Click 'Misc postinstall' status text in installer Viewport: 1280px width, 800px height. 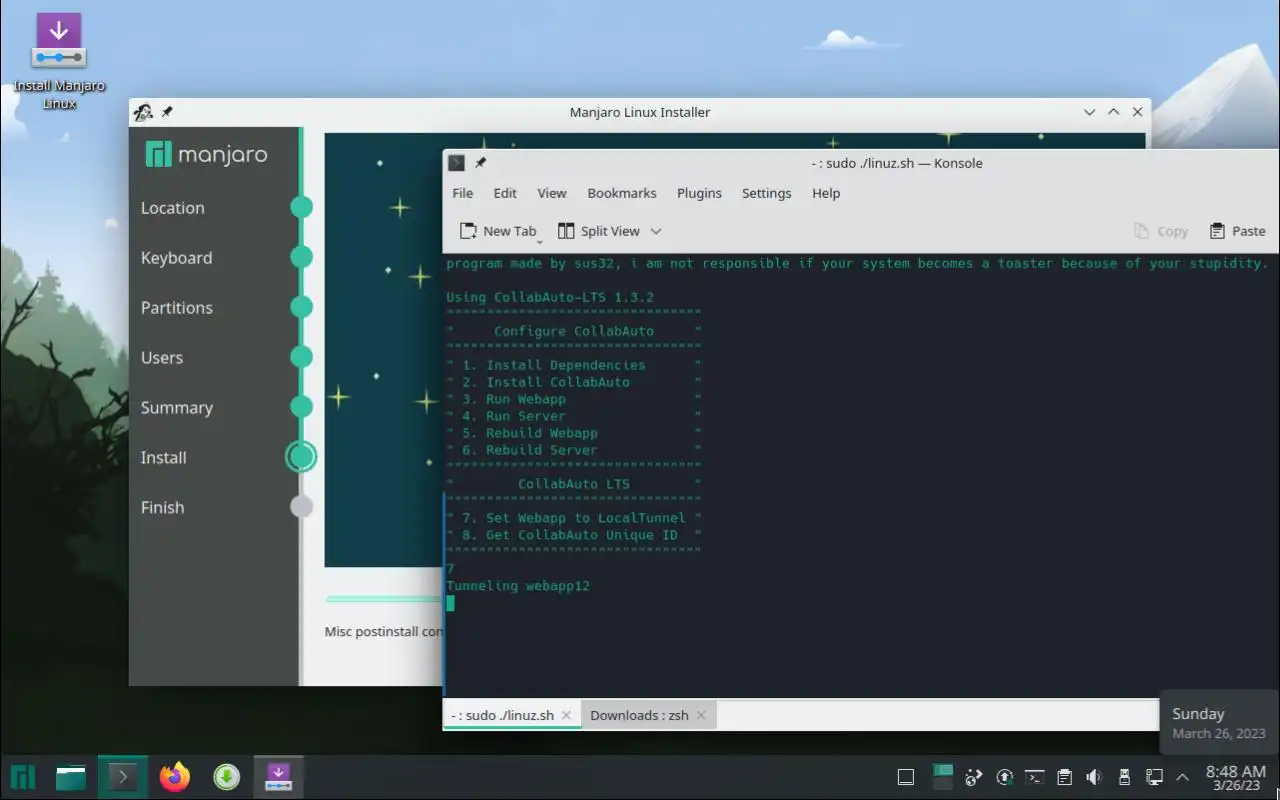tap(383, 632)
